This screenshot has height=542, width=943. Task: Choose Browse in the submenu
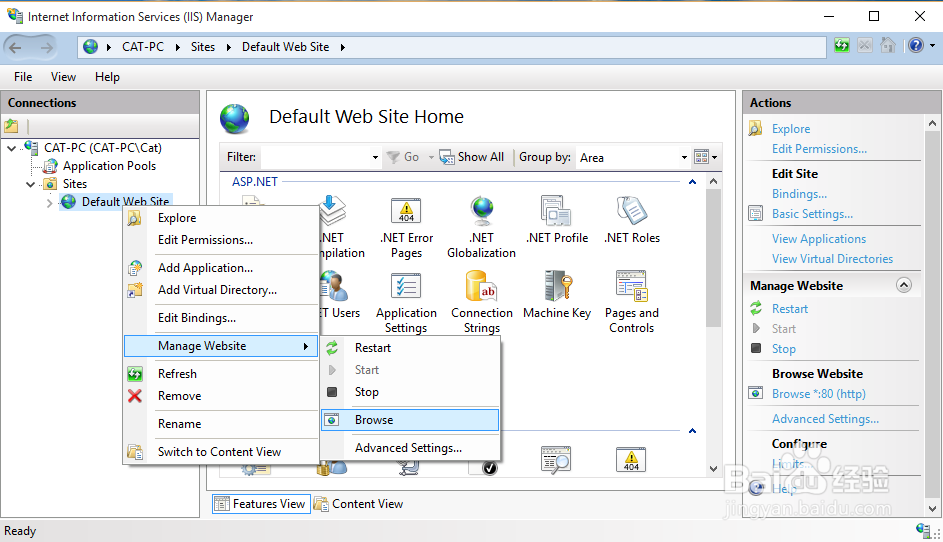coord(410,420)
